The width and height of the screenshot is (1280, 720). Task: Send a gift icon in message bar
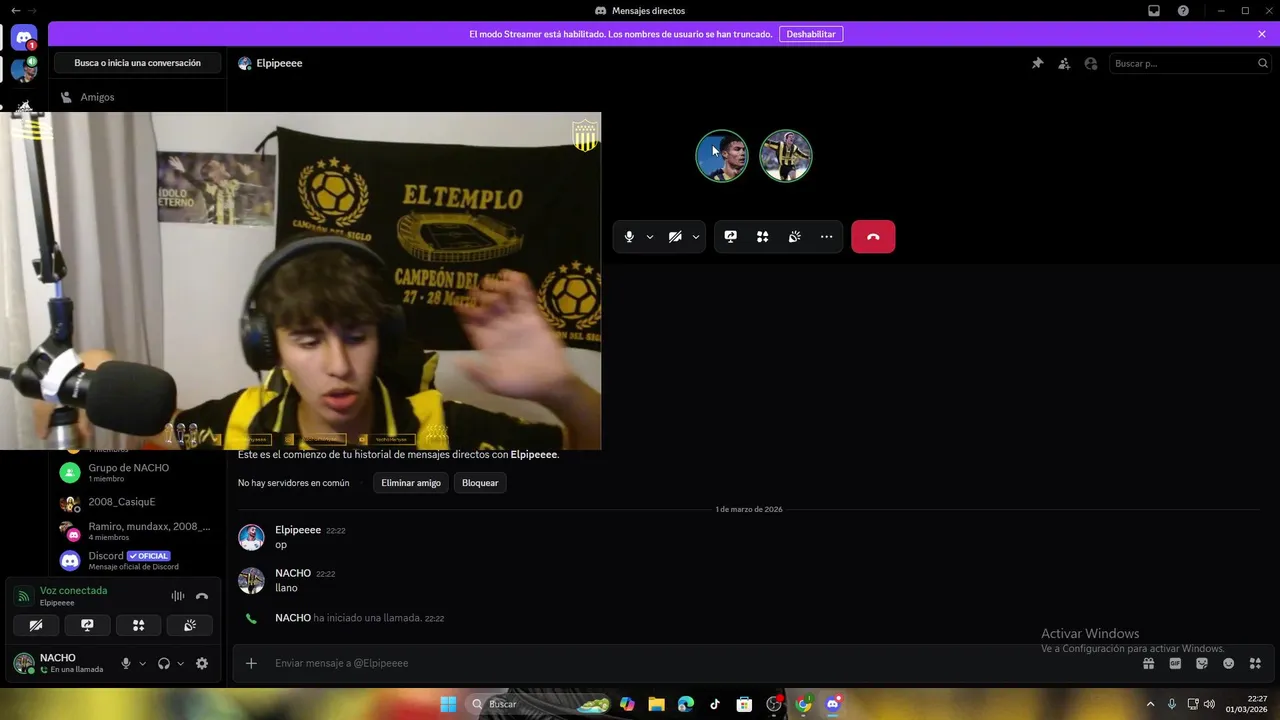[x=1149, y=663]
